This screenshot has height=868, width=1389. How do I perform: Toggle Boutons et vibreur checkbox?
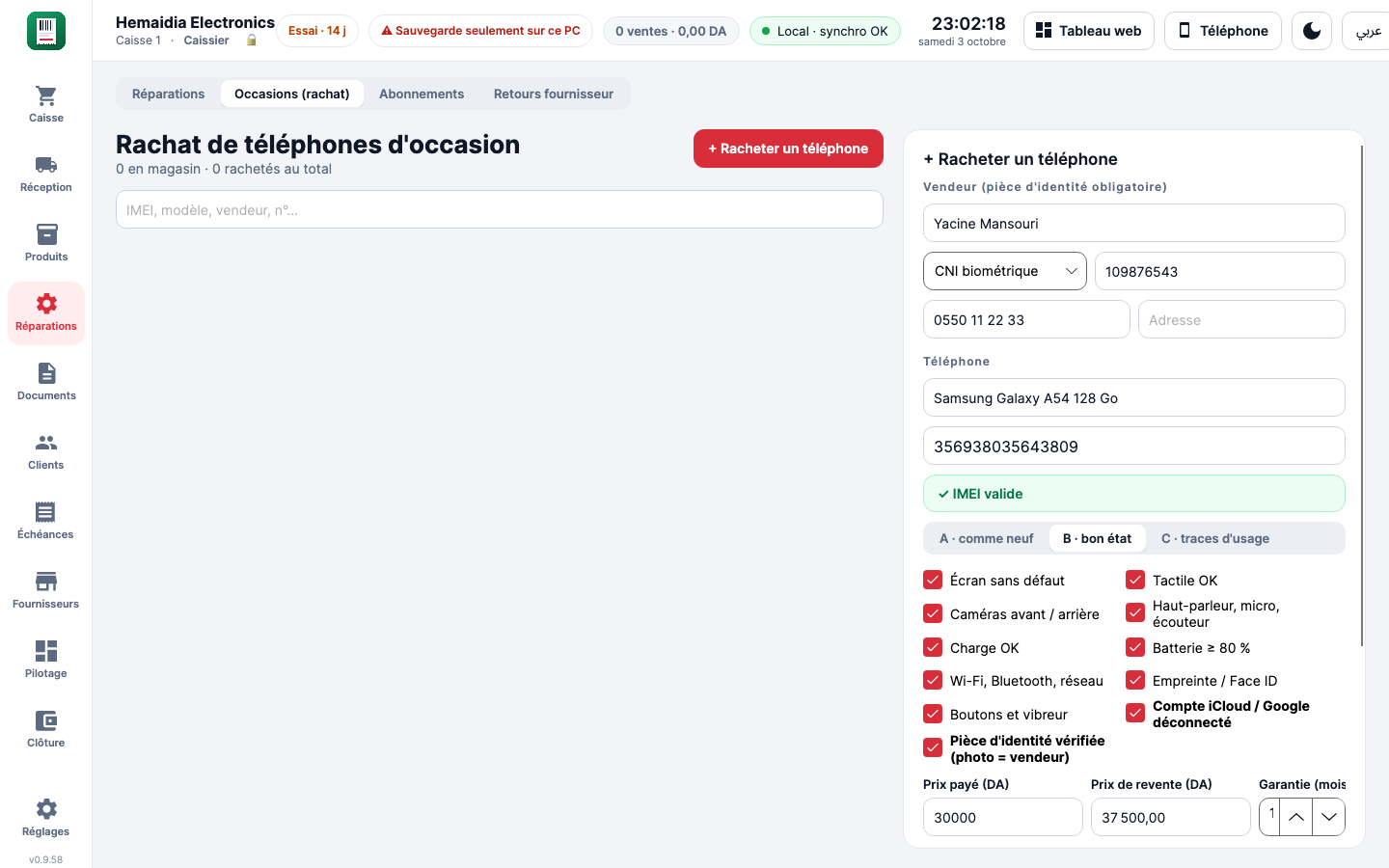coord(933,714)
